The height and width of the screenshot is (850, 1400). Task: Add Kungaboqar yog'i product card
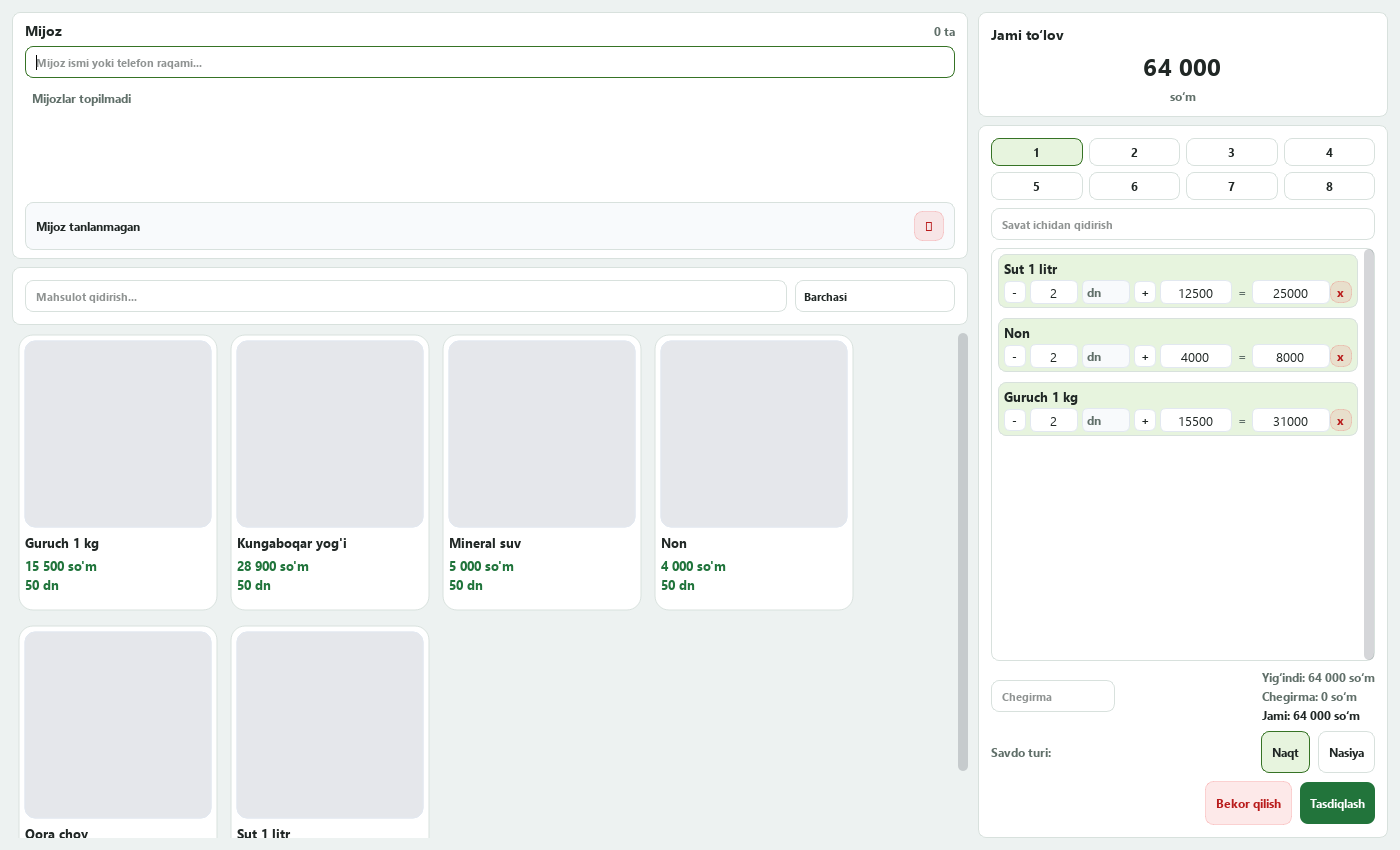pos(330,472)
